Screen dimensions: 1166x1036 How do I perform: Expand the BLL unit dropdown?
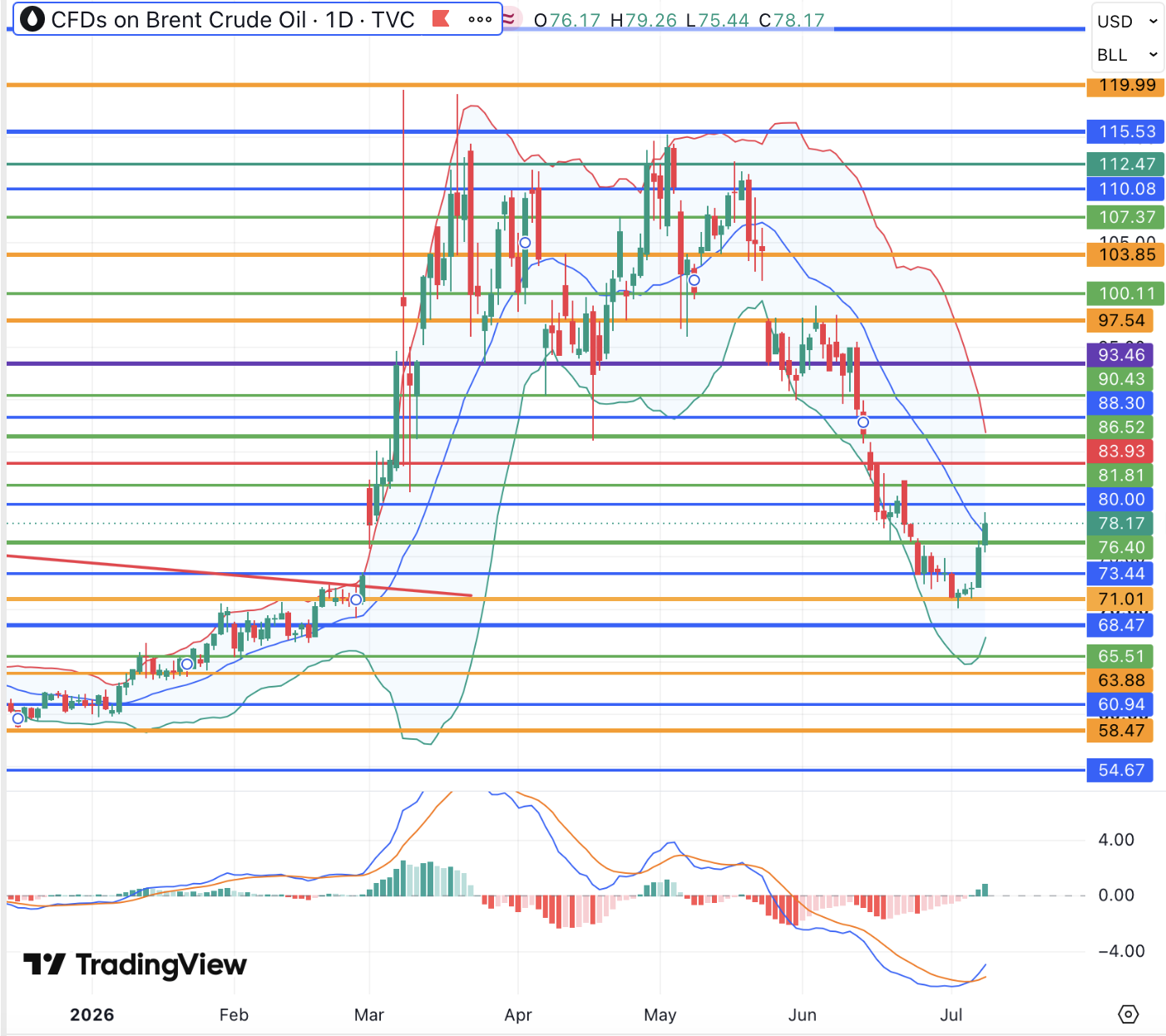coord(1127,55)
